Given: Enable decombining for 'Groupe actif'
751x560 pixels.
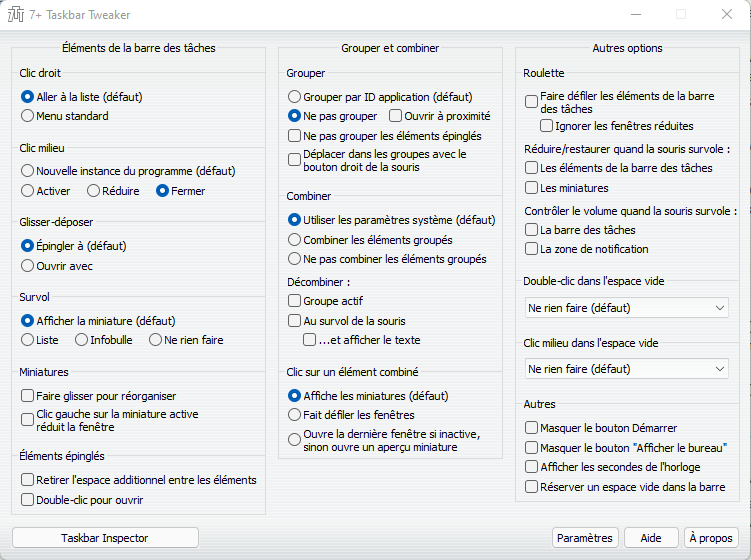Looking at the screenshot, I should coord(295,300).
